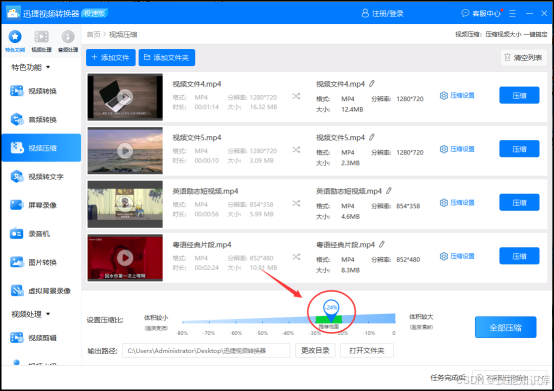Open the 客服中心 customer service
The width and height of the screenshot is (554, 391).
[x=481, y=13]
